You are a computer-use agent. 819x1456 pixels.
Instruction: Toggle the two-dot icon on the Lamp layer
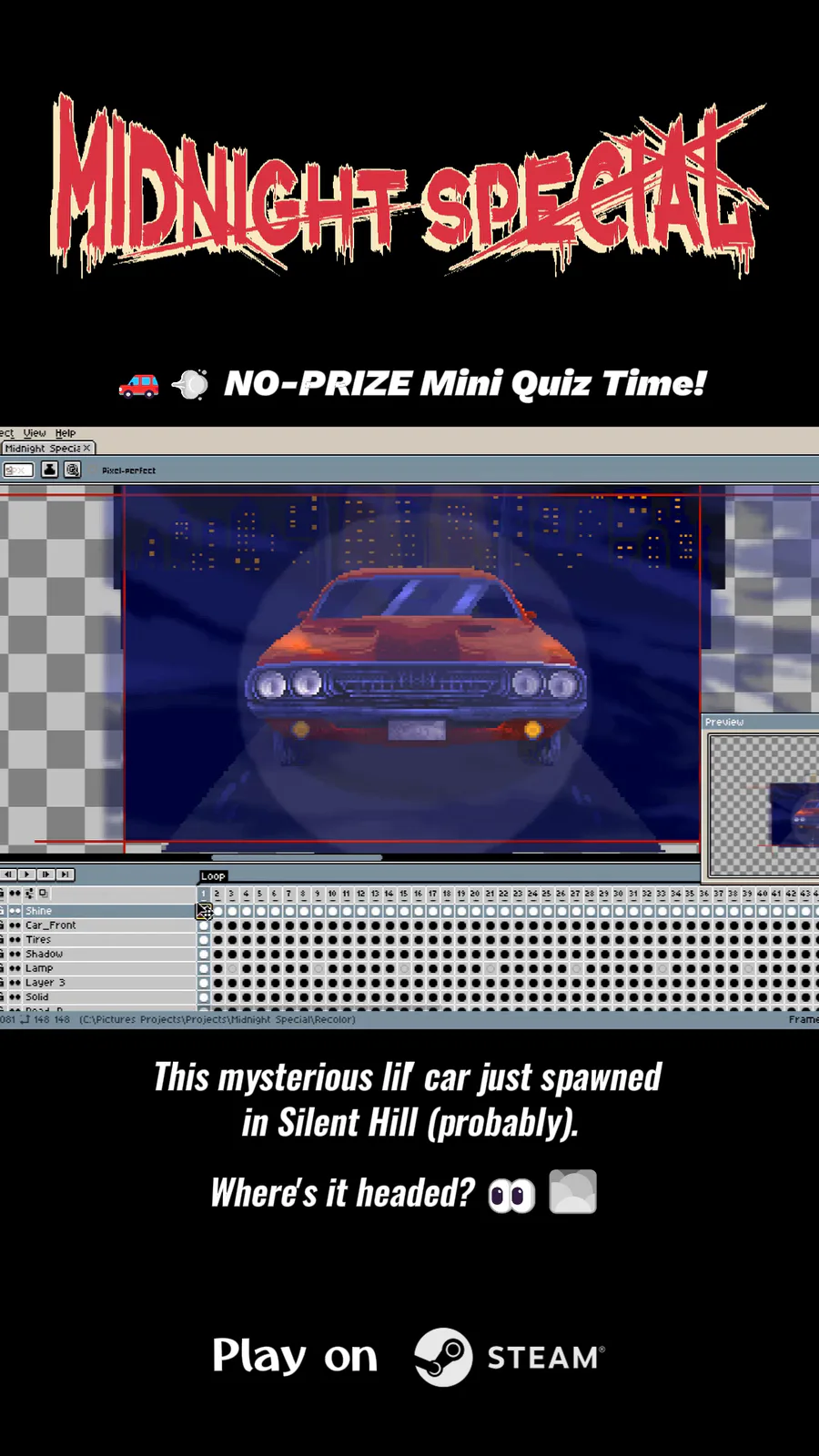pos(15,968)
